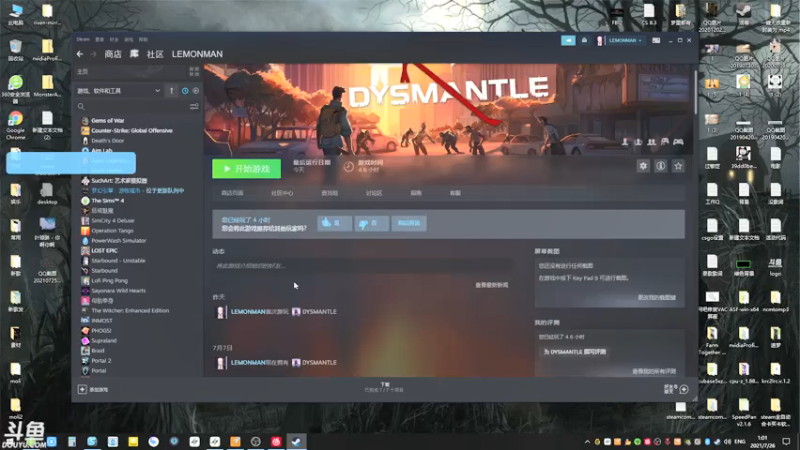
Task: Select The Witcher: Enhanced Edition
Action: pos(130,311)
